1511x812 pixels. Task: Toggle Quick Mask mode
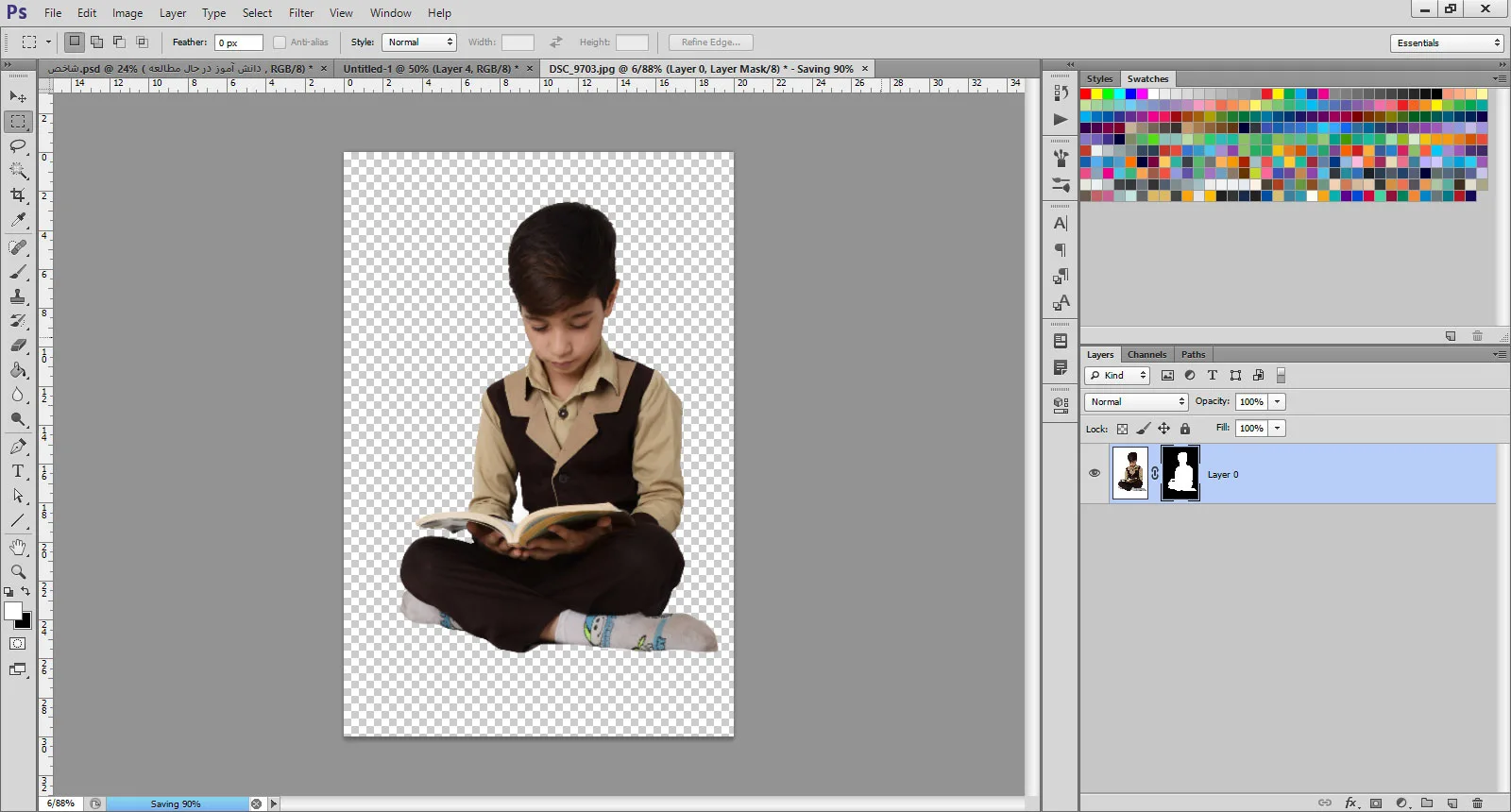click(18, 644)
